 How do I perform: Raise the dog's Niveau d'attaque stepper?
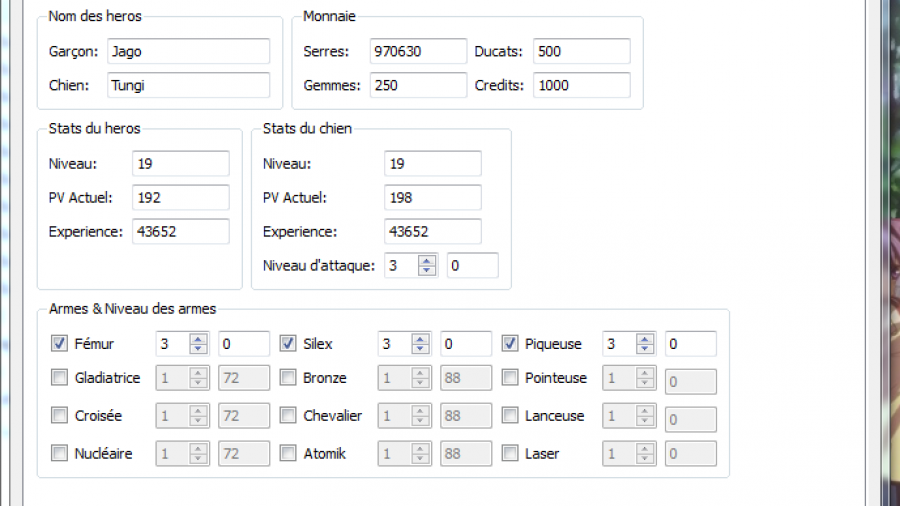point(427,261)
